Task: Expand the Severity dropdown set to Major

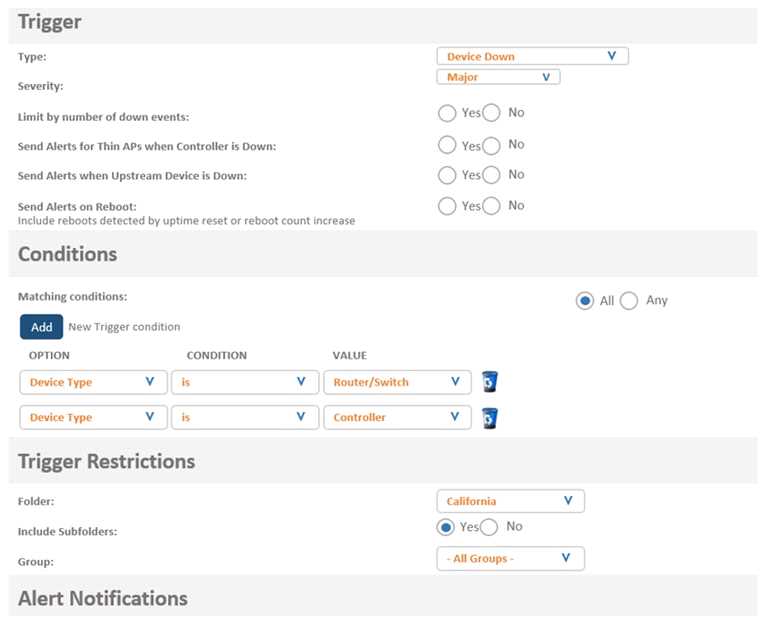Action: click(497, 77)
